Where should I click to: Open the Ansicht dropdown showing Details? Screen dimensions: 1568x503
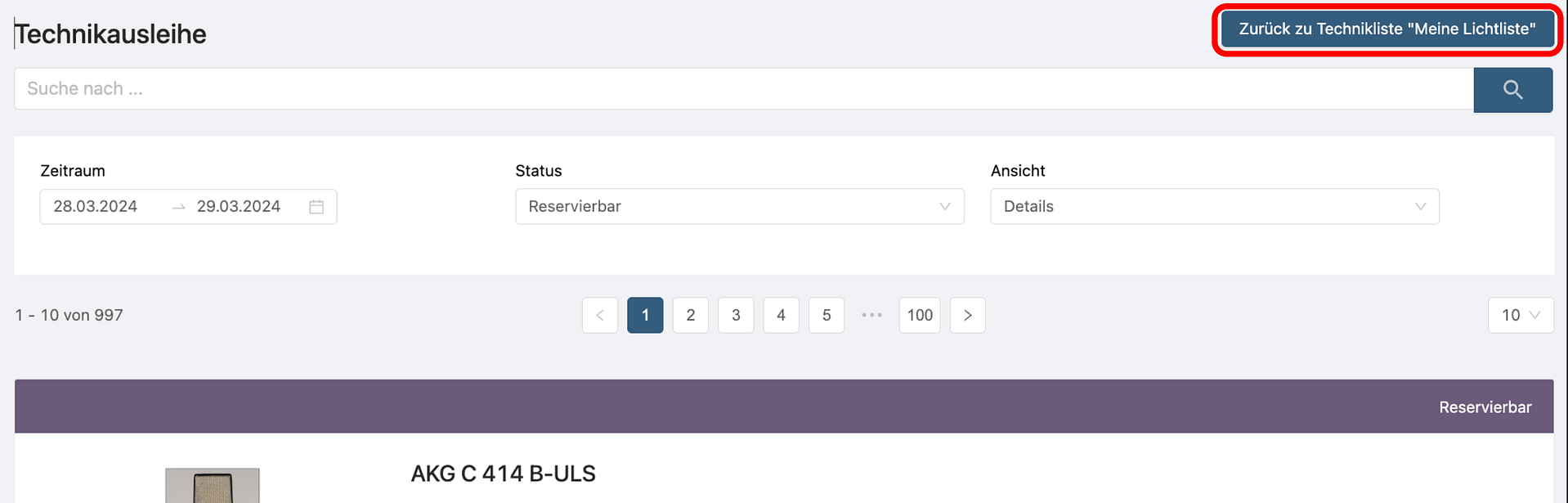1214,207
